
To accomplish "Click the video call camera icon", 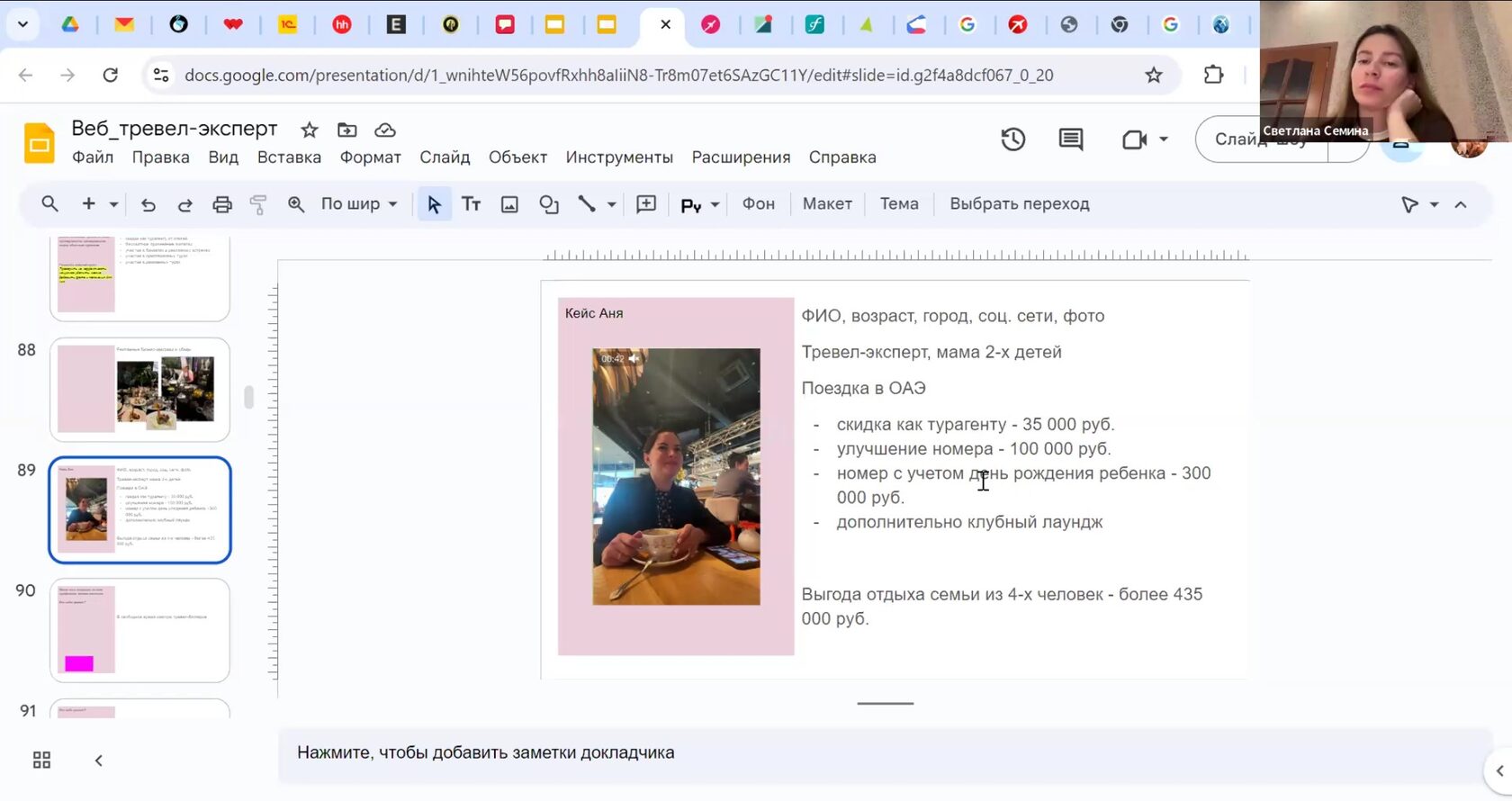I will (x=1134, y=139).
